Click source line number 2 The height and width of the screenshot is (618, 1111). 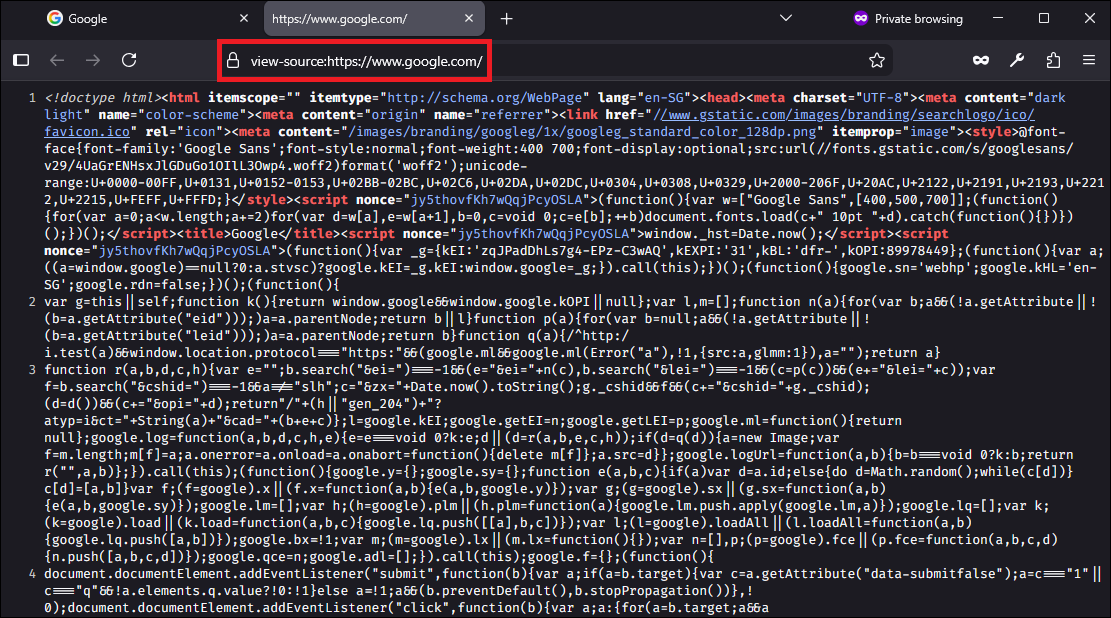[x=32, y=302]
